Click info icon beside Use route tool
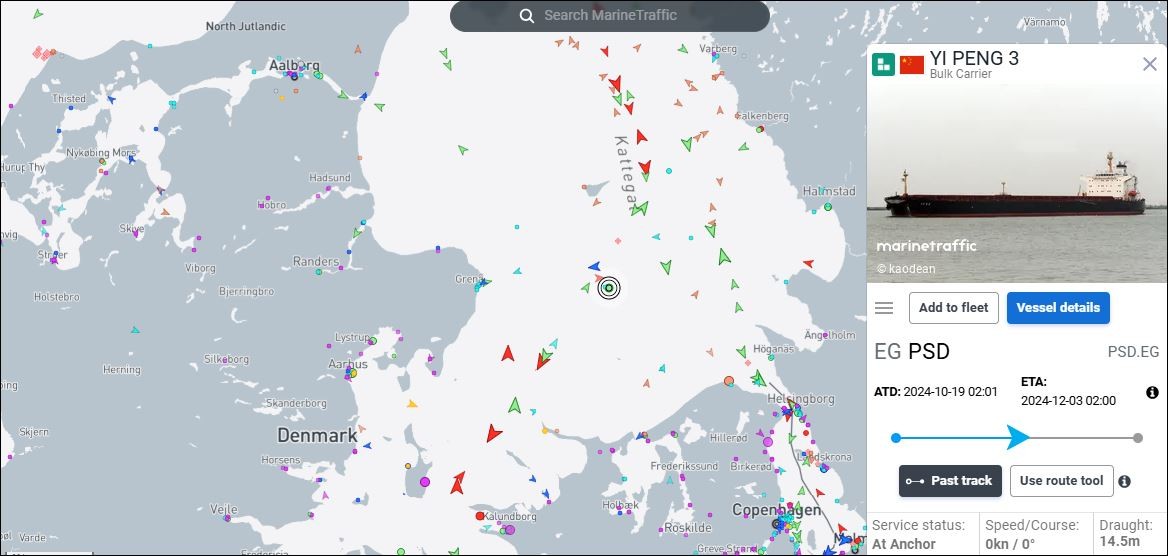1168x556 pixels. (1125, 481)
